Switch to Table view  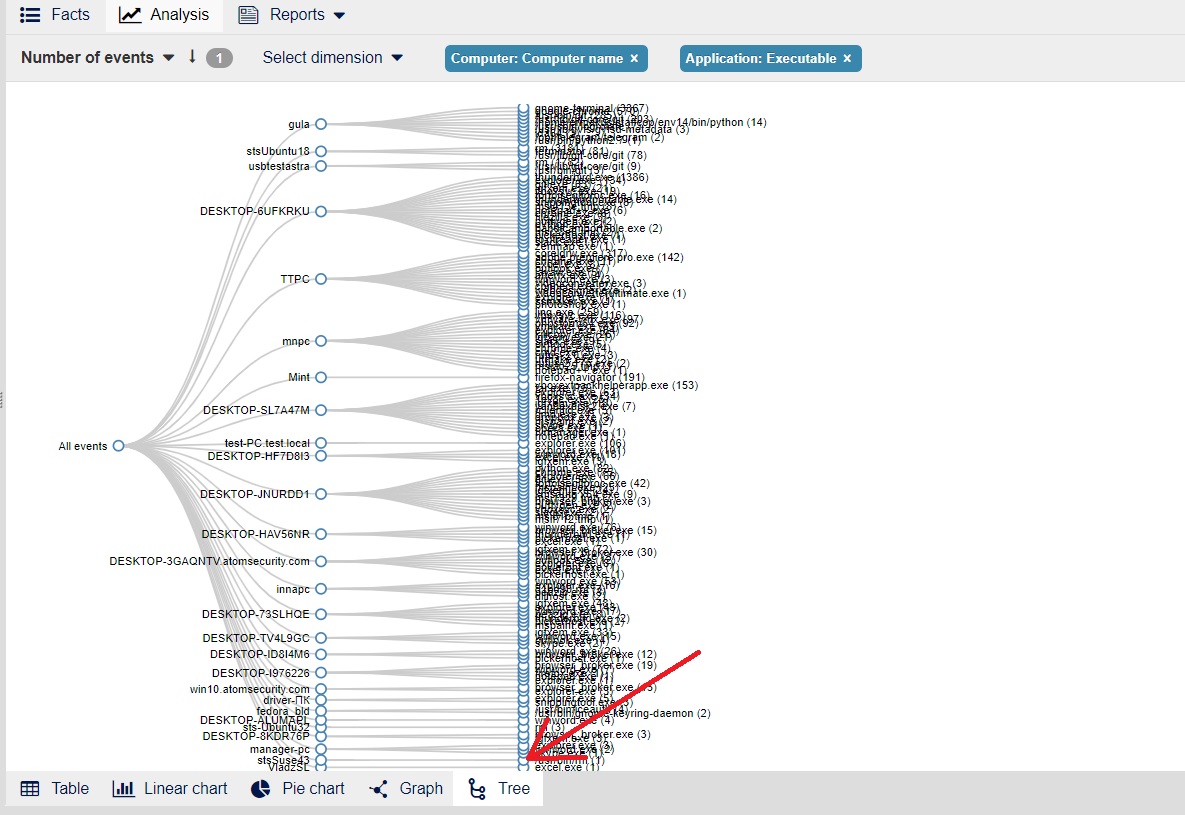55,789
